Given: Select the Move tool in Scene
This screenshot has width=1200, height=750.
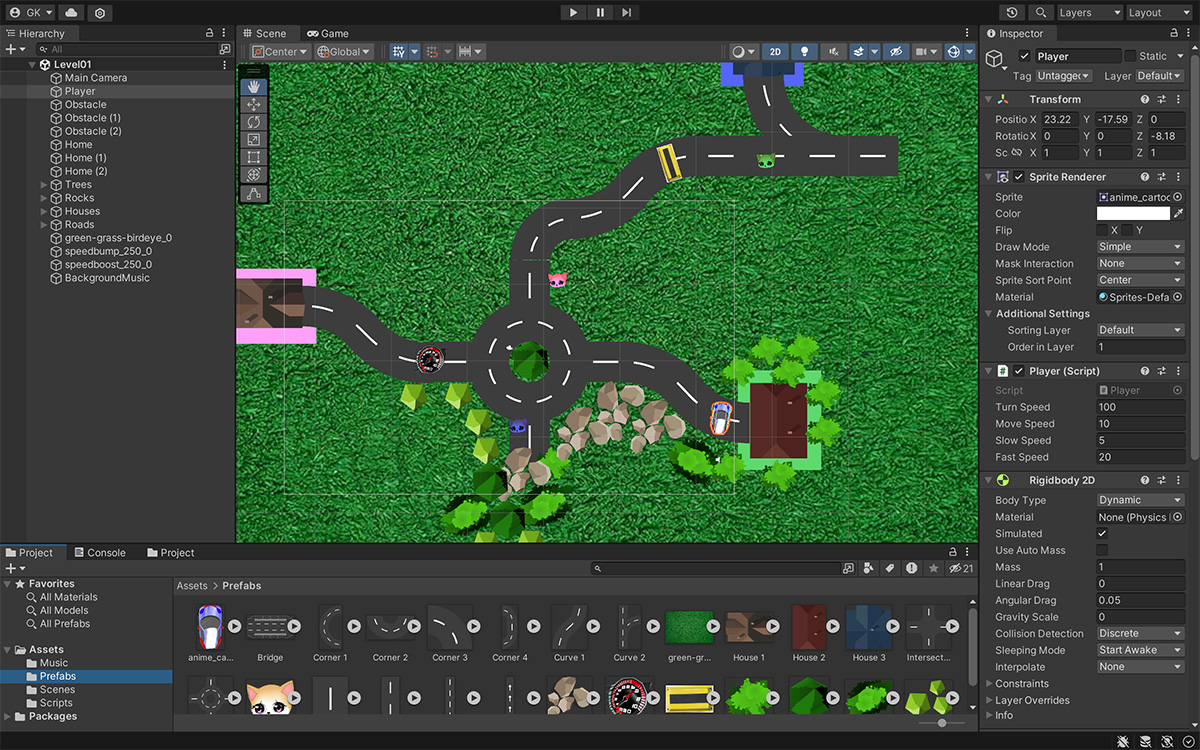Looking at the screenshot, I should tap(253, 105).
